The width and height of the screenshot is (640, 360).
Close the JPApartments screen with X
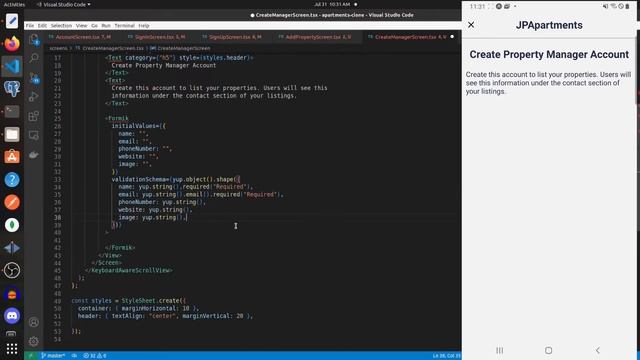(471, 25)
